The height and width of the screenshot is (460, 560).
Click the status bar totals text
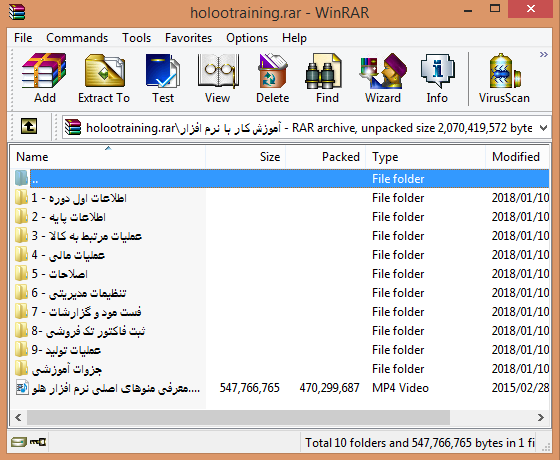[x=420, y=442]
